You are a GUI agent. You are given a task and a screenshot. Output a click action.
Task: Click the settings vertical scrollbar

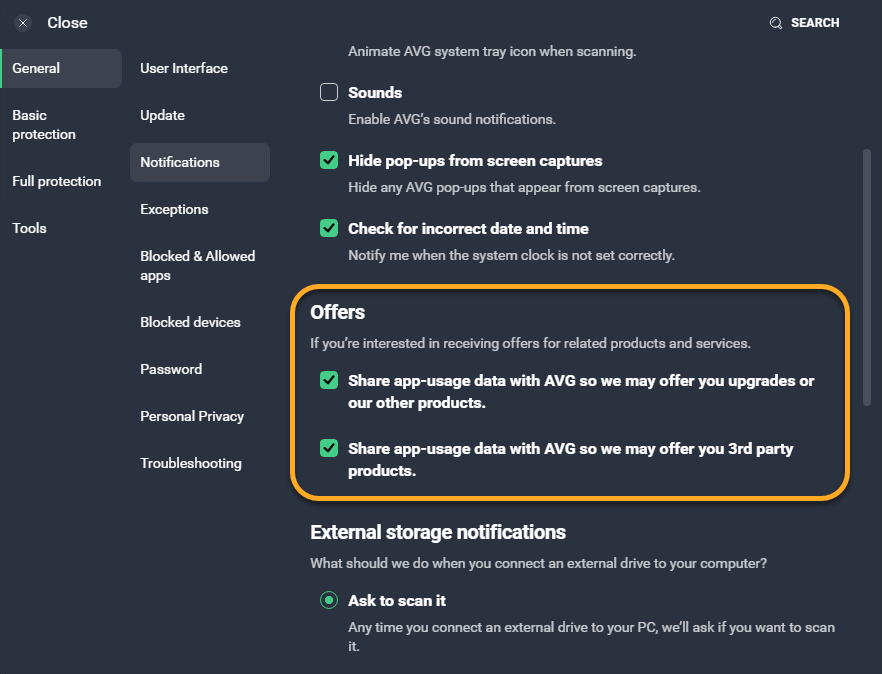(867, 277)
